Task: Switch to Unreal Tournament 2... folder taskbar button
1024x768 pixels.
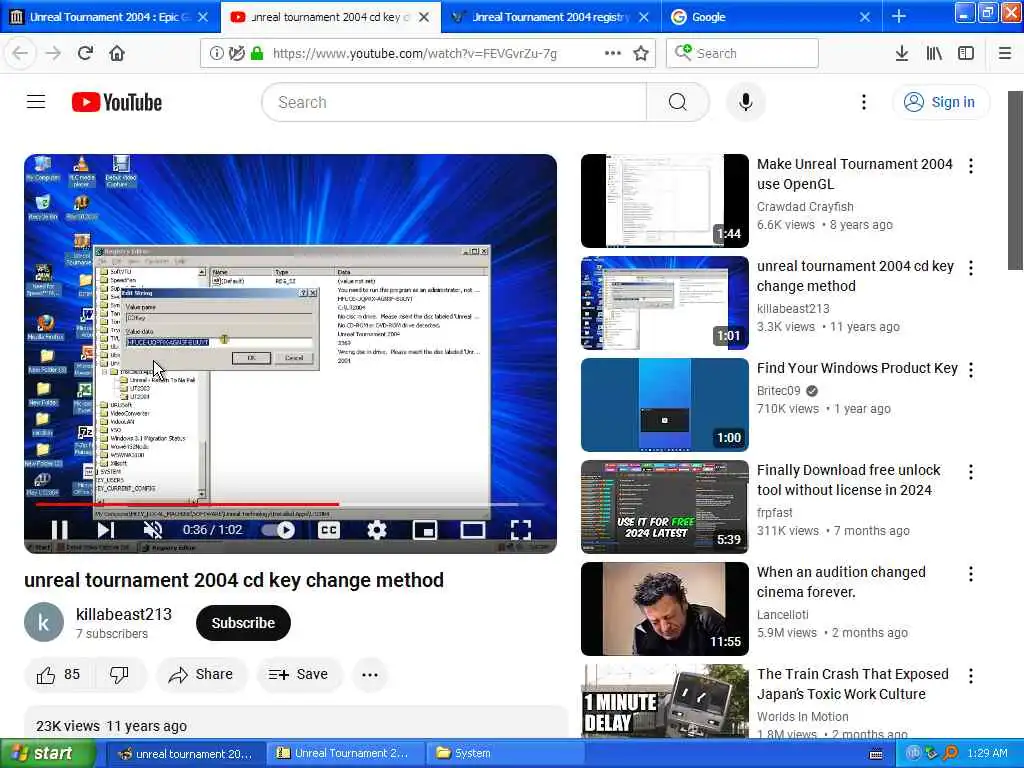Action: [345, 754]
